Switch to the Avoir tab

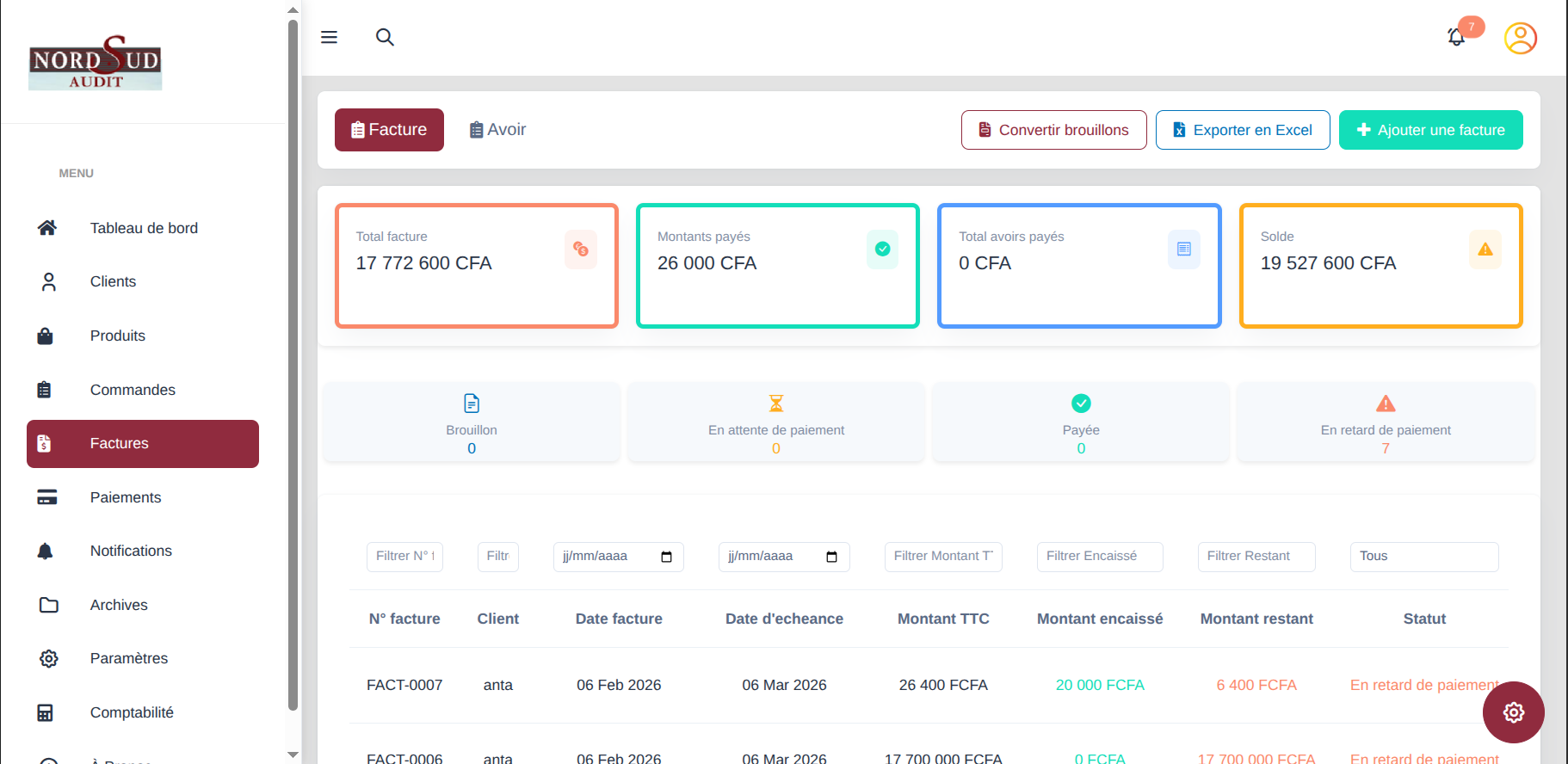pyautogui.click(x=497, y=130)
